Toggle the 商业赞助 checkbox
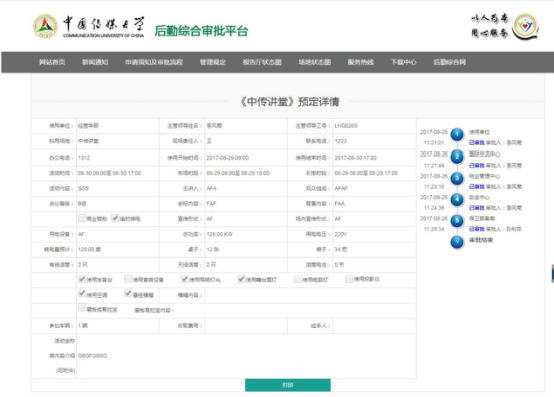The width and height of the screenshot is (554, 397). point(82,218)
